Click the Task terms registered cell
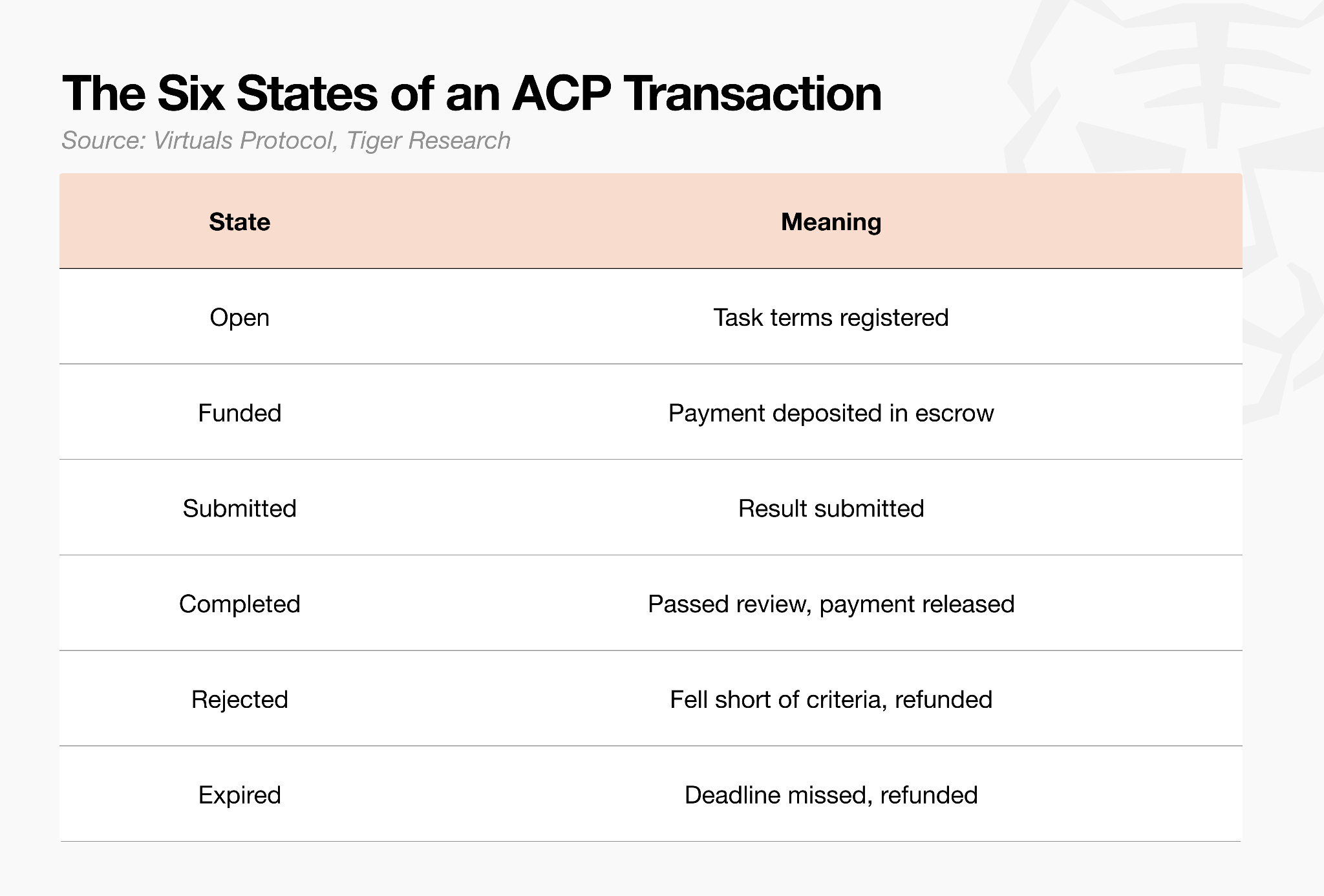This screenshot has width=1324, height=896. pos(831,317)
